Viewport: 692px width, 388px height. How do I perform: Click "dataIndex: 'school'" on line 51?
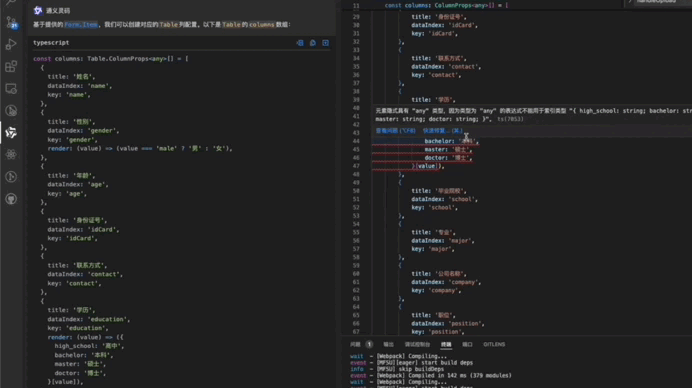pyautogui.click(x=445, y=199)
